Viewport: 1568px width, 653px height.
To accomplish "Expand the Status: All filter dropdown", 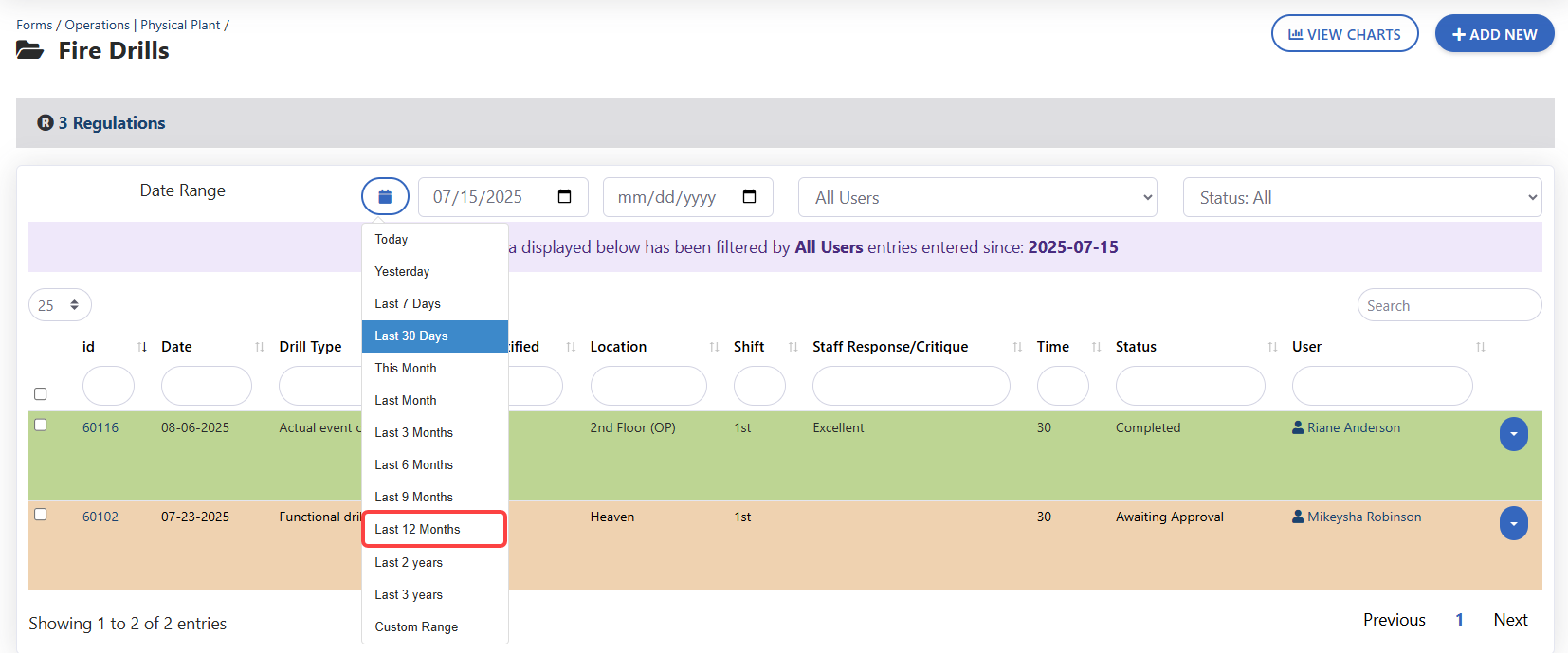I will click(x=1361, y=197).
